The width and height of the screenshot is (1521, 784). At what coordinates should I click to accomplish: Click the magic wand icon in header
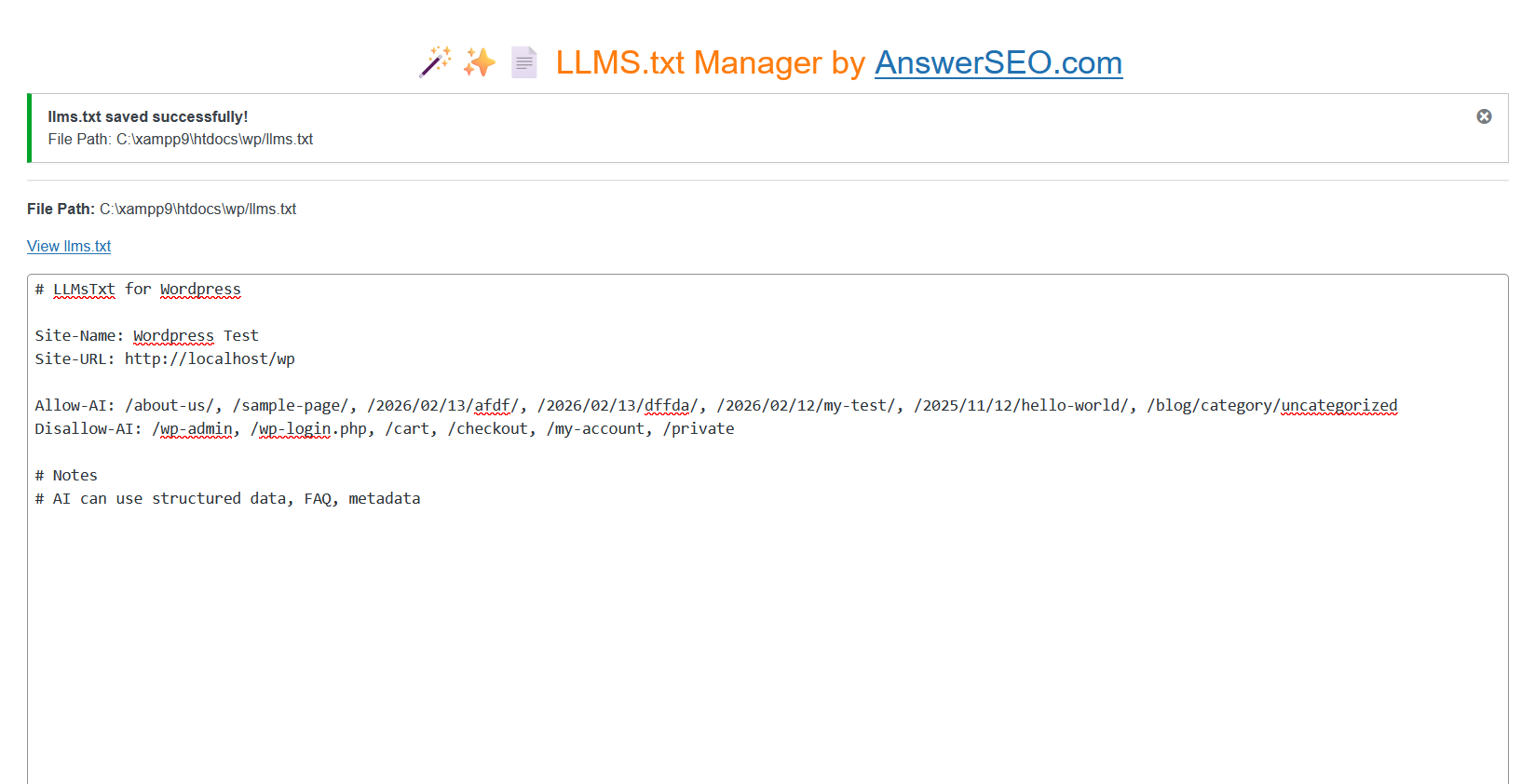tap(435, 62)
